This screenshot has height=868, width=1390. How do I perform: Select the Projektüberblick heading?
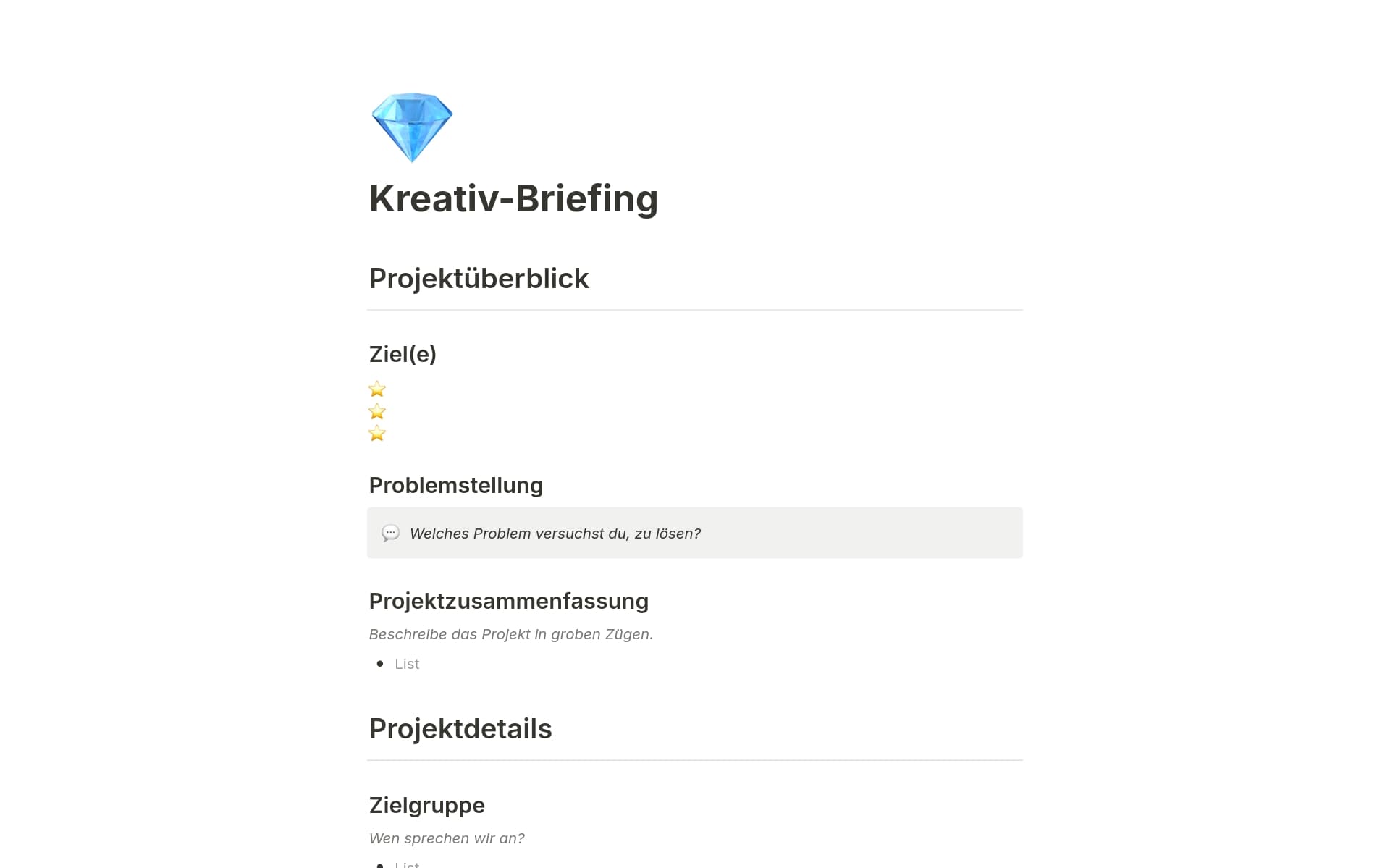point(479,279)
